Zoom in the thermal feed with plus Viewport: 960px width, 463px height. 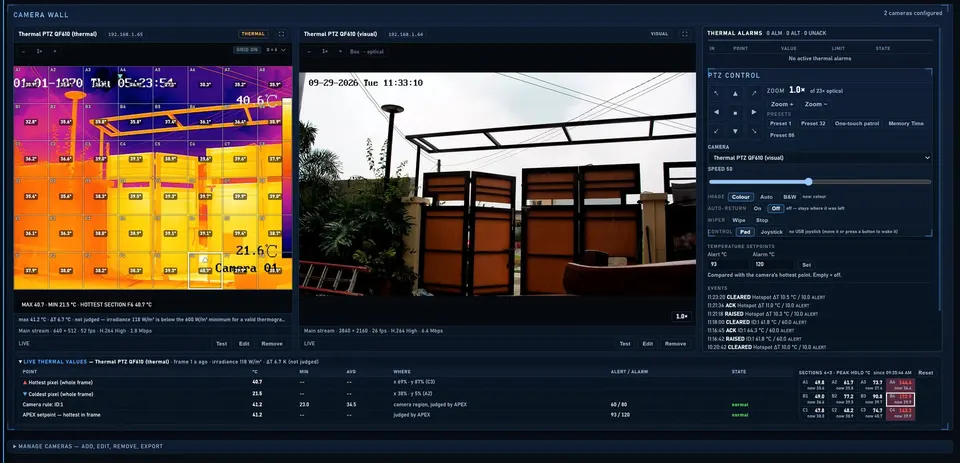54,51
